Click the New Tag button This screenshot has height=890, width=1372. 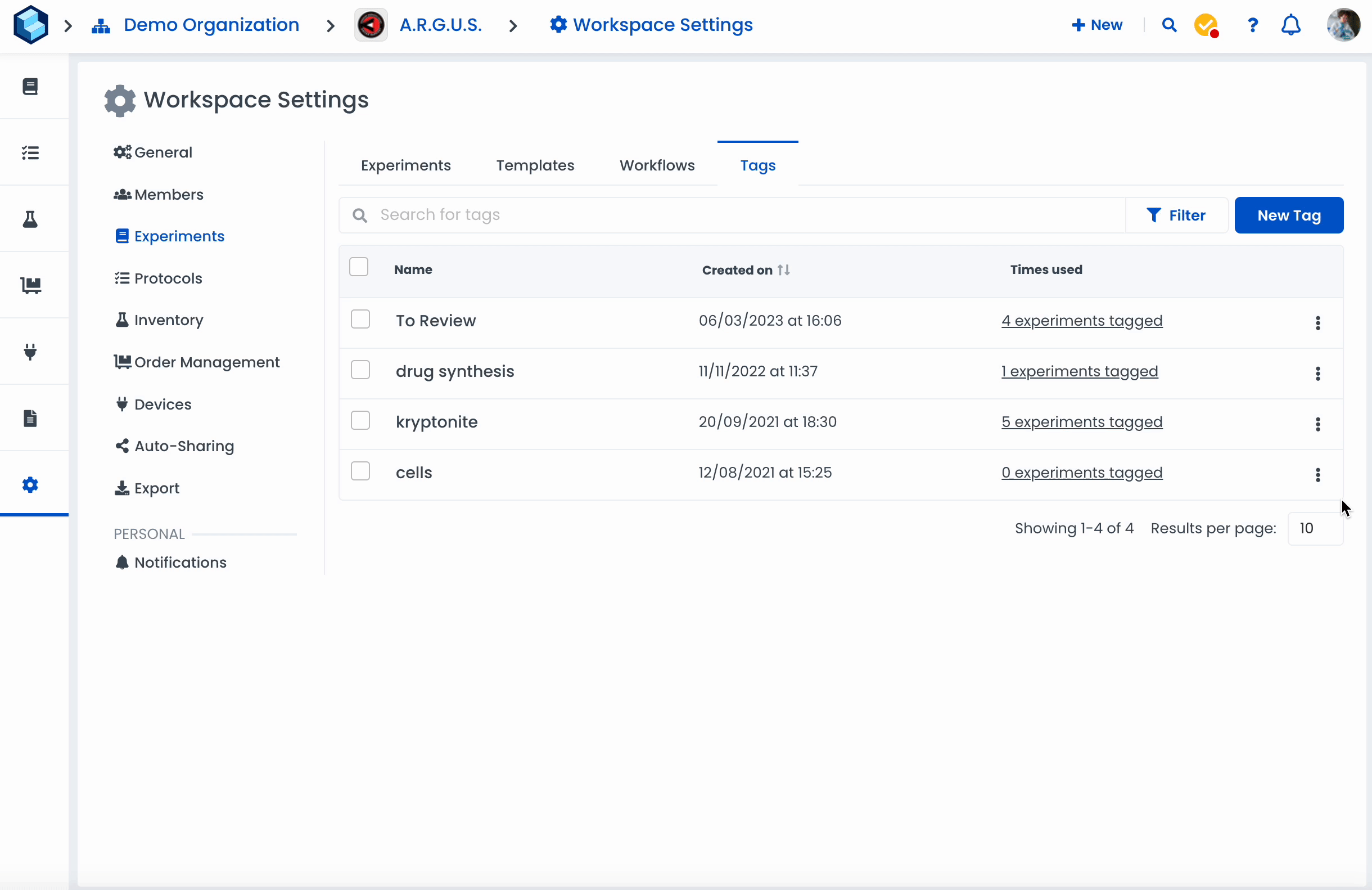(1288, 215)
